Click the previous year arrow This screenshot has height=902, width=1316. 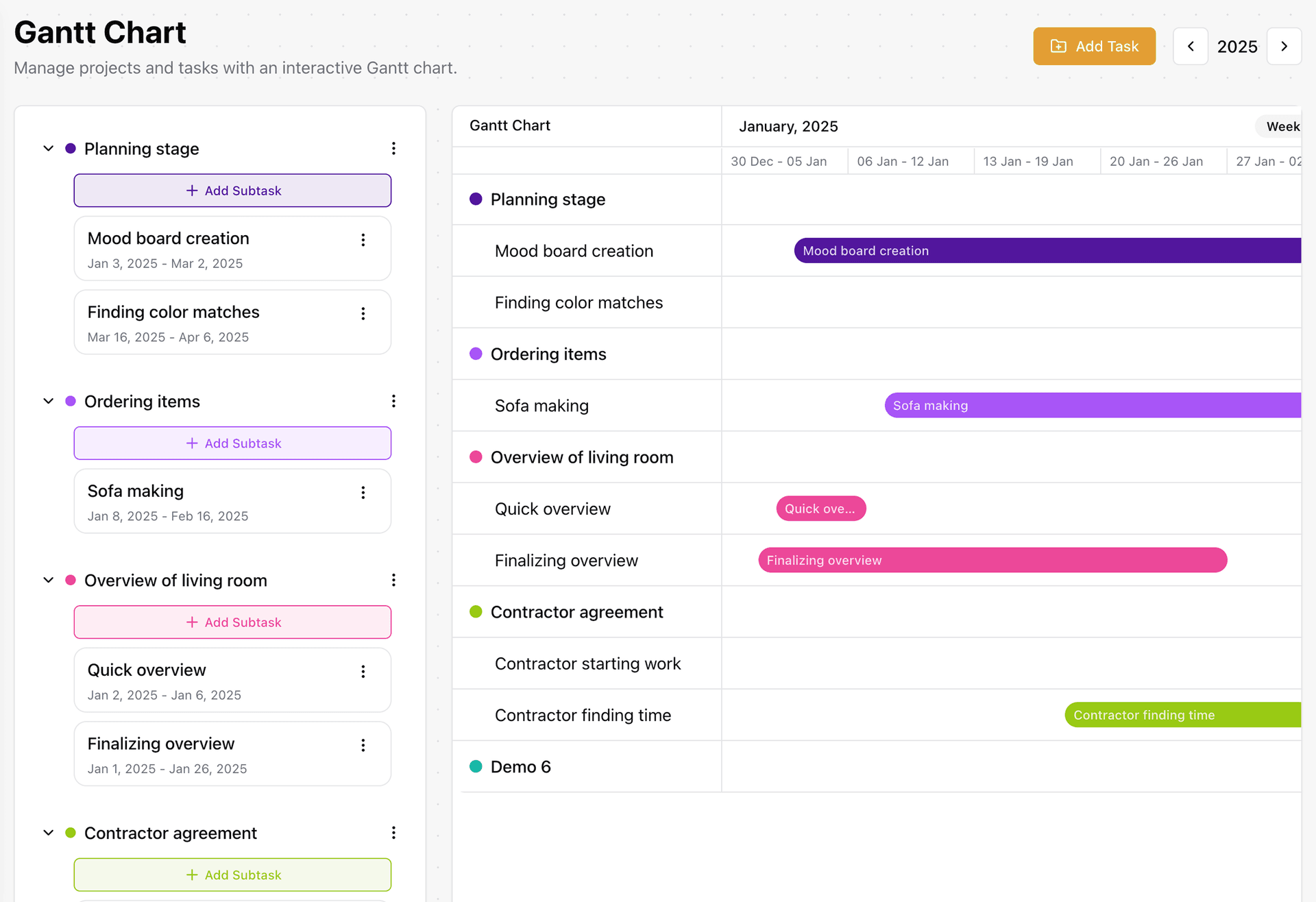[1191, 46]
